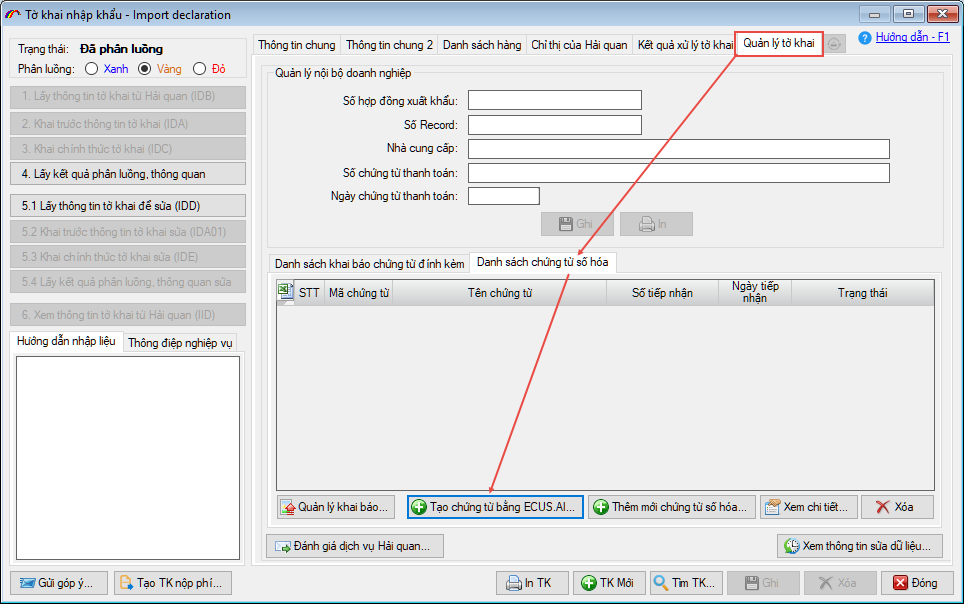Click Xem thông tin sửa dữ liệu button

[860, 546]
